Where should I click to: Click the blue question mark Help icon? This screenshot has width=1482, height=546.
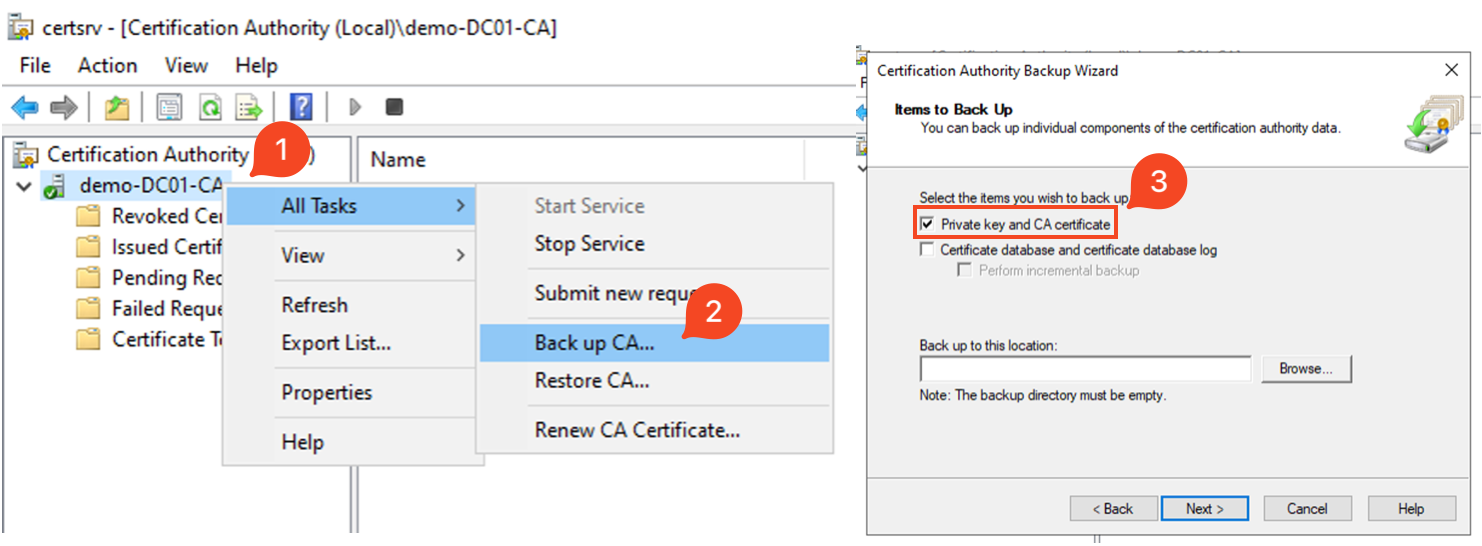click(x=300, y=107)
